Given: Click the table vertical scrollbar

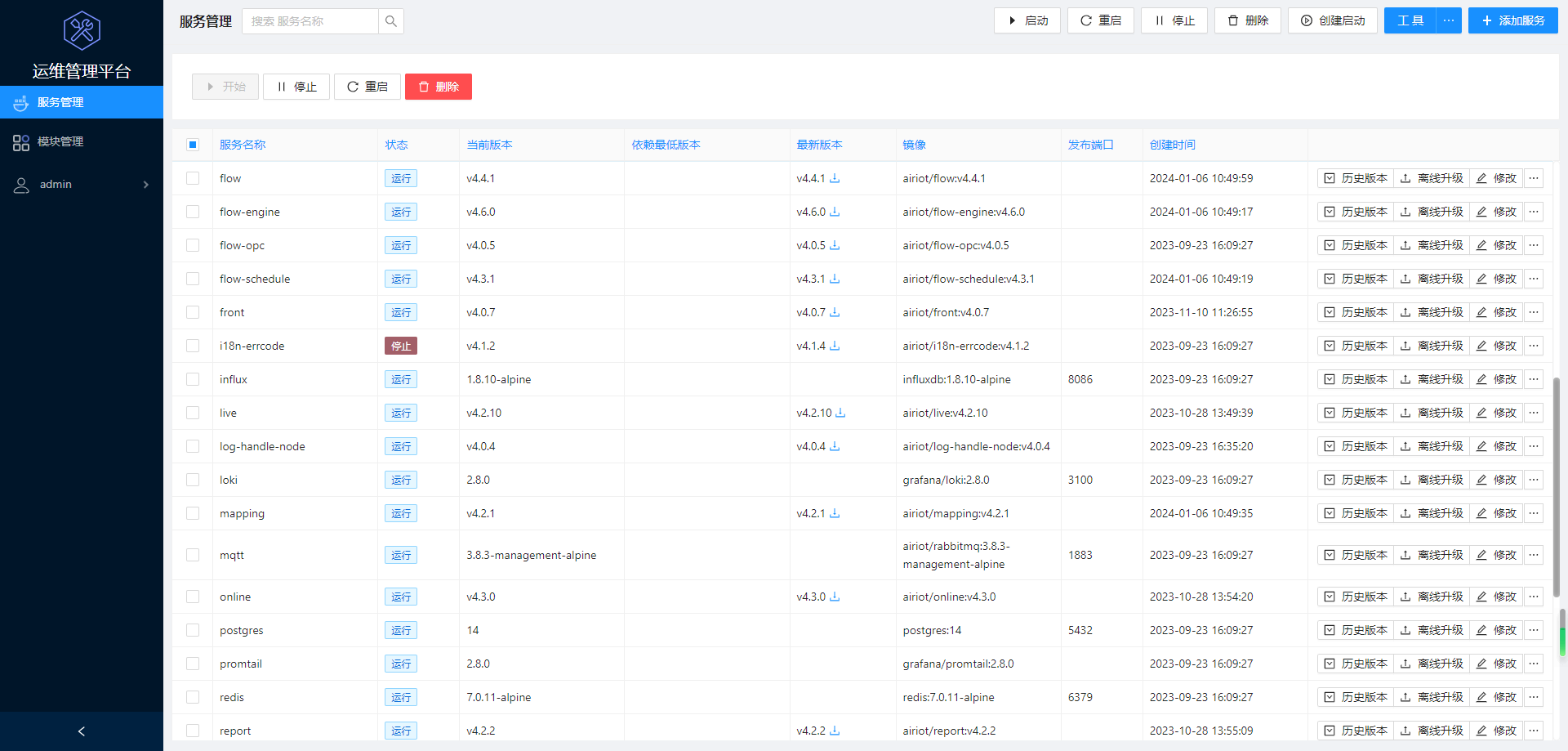Looking at the screenshot, I should [x=1556, y=487].
